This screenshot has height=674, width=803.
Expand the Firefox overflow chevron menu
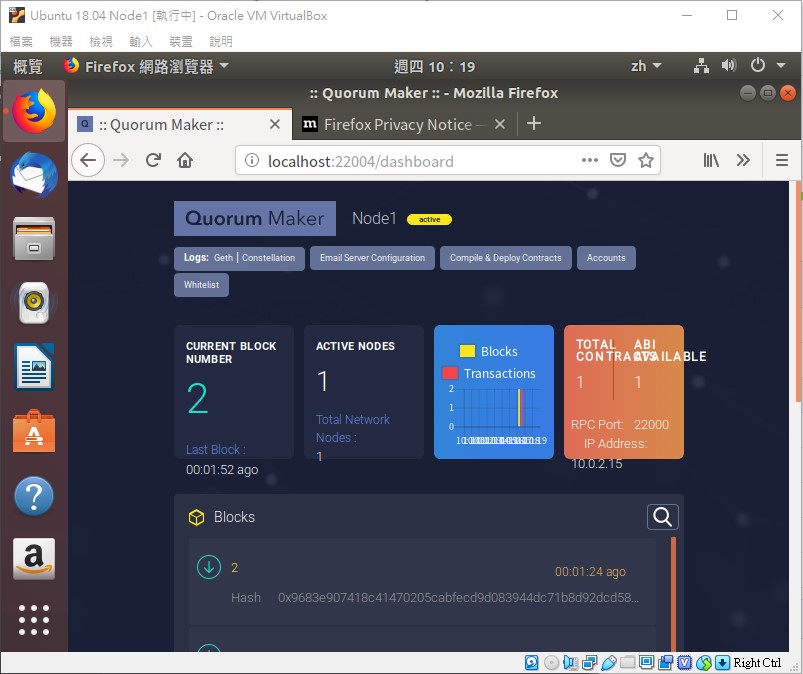743,160
